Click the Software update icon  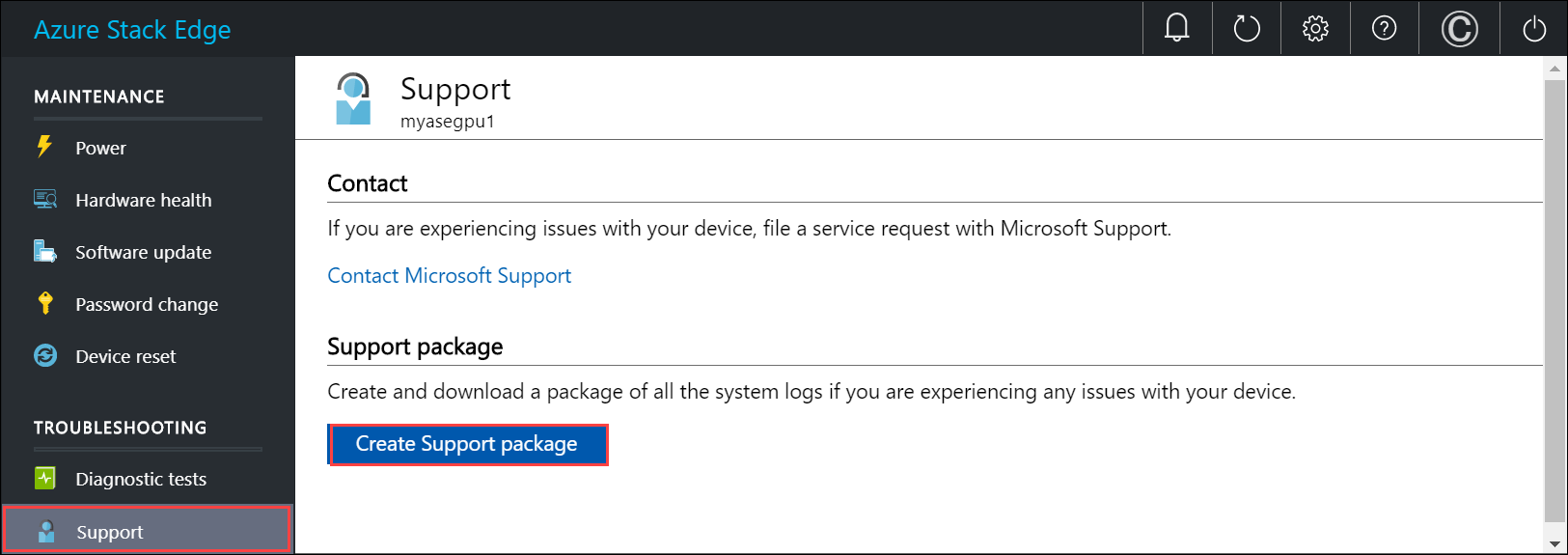click(x=45, y=251)
